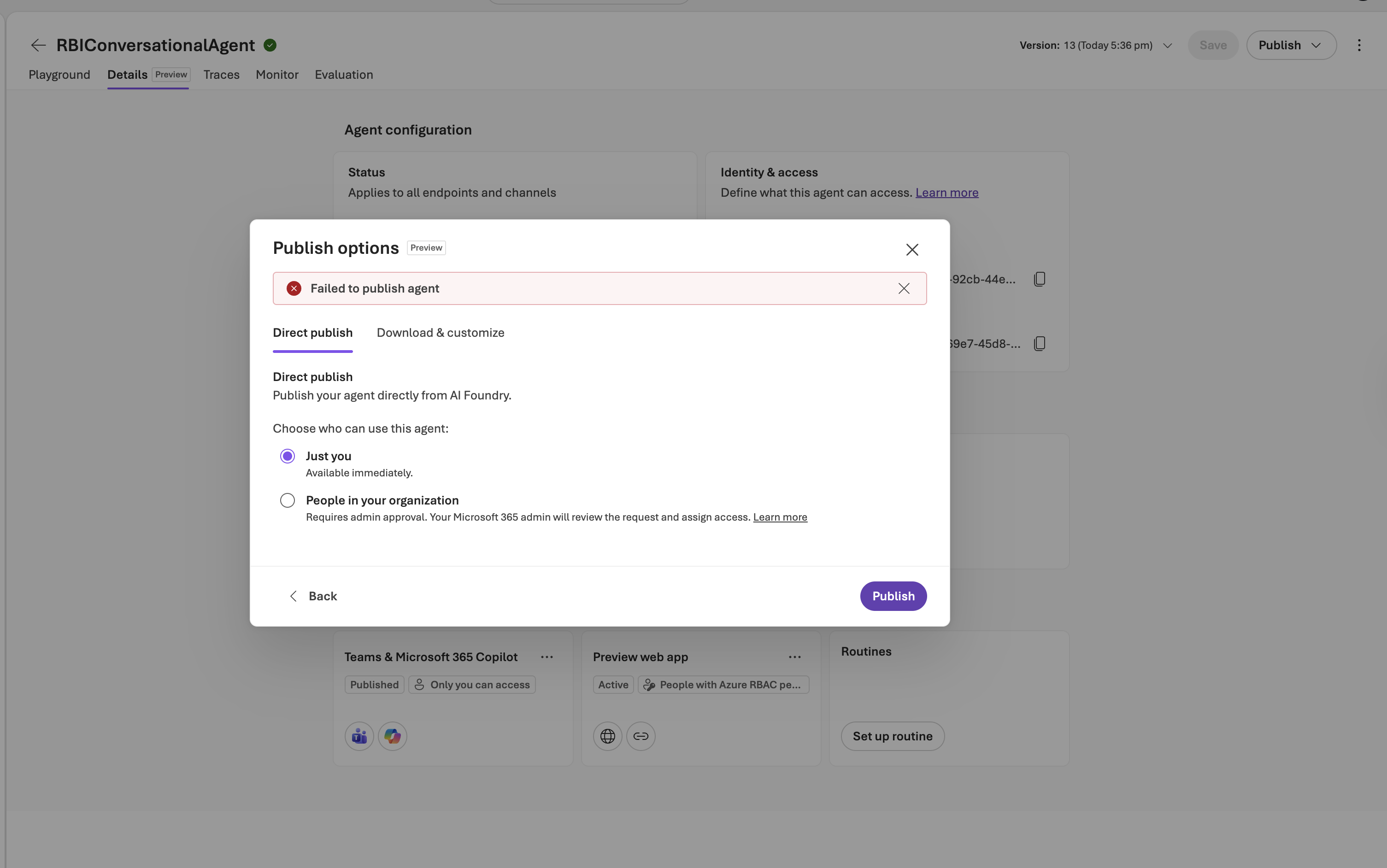Open the top Publish dropdown button
This screenshot has height=868, width=1387.
(1291, 45)
